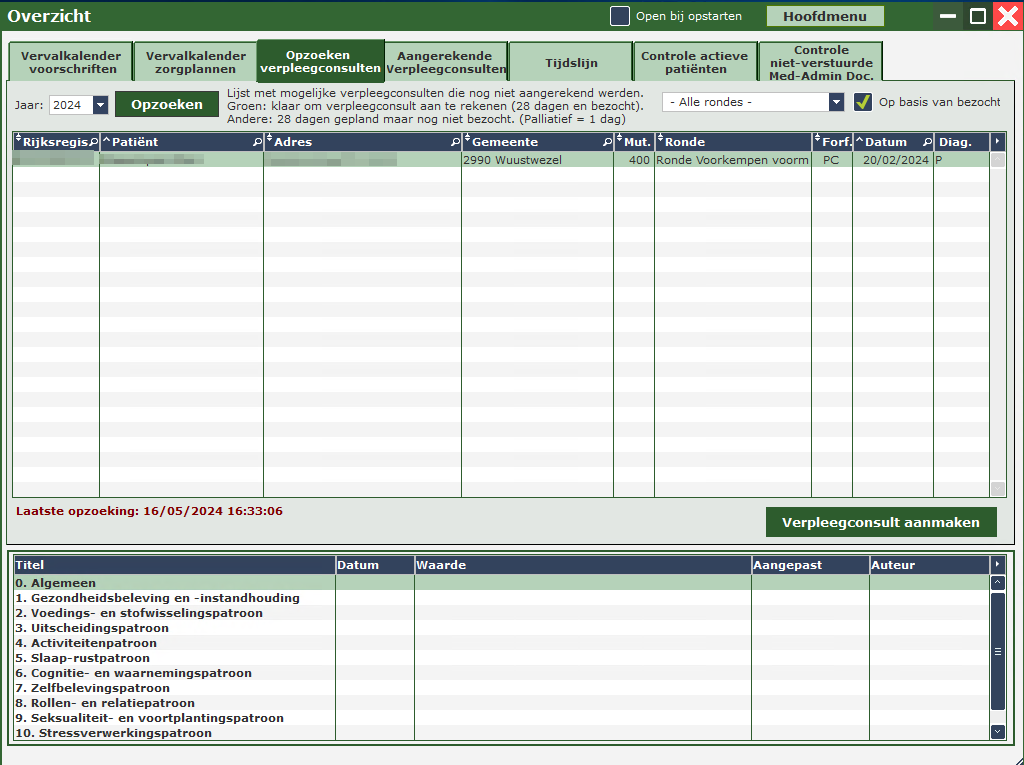Uncheck 'Op basis van bezocht'
This screenshot has height=765, width=1024.
tap(863, 102)
